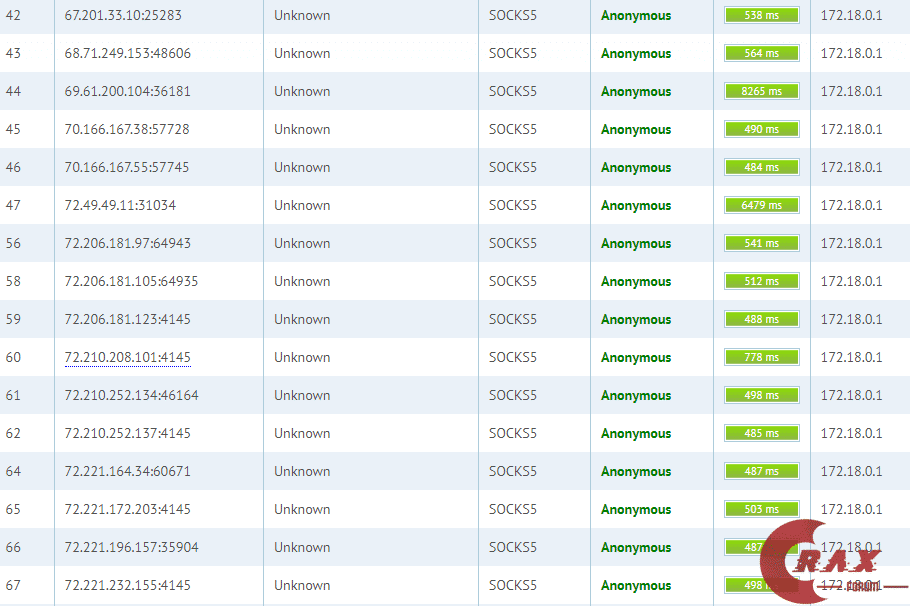The width and height of the screenshot is (910, 606).
Task: Select proxy address 70.166.167.55:57745
Action: point(127,168)
